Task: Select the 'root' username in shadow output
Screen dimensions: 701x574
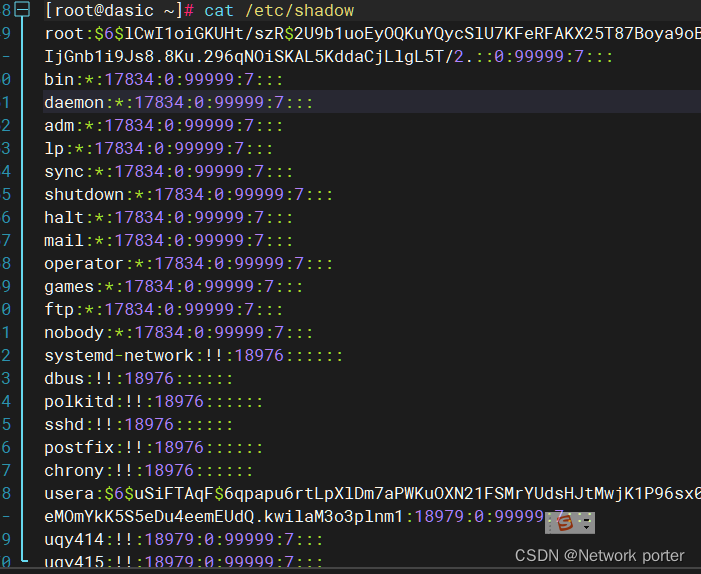Action: (64, 34)
